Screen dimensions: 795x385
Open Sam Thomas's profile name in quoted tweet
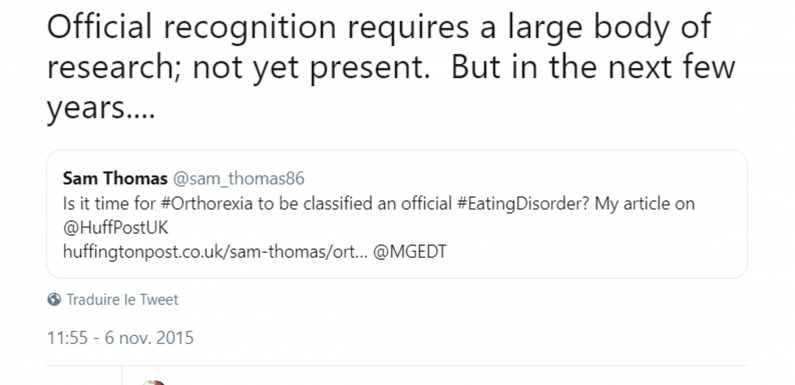coord(115,179)
